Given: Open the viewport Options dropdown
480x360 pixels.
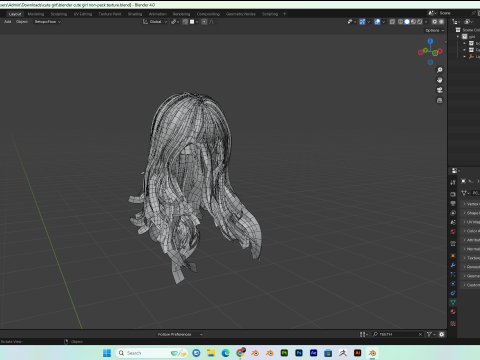Looking at the screenshot, I should [x=435, y=30].
